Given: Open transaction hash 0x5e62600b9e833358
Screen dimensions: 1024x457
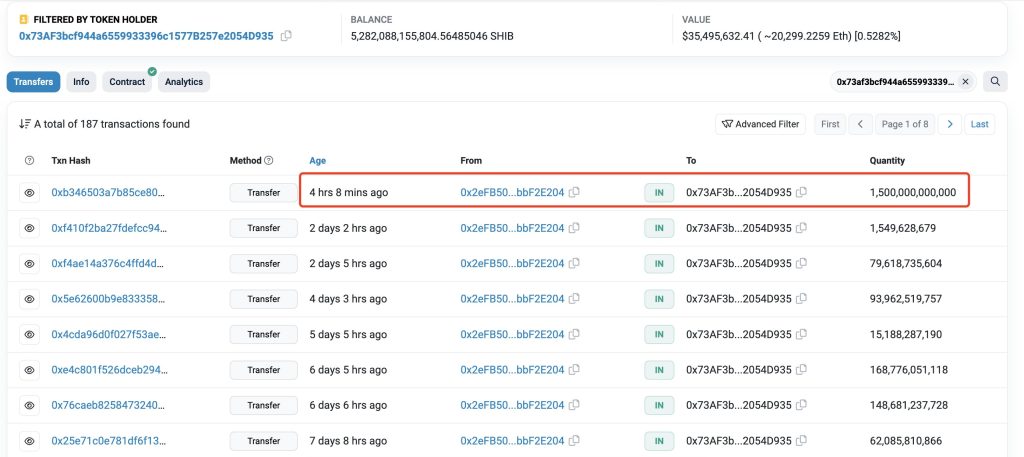Looking at the screenshot, I should click(108, 299).
